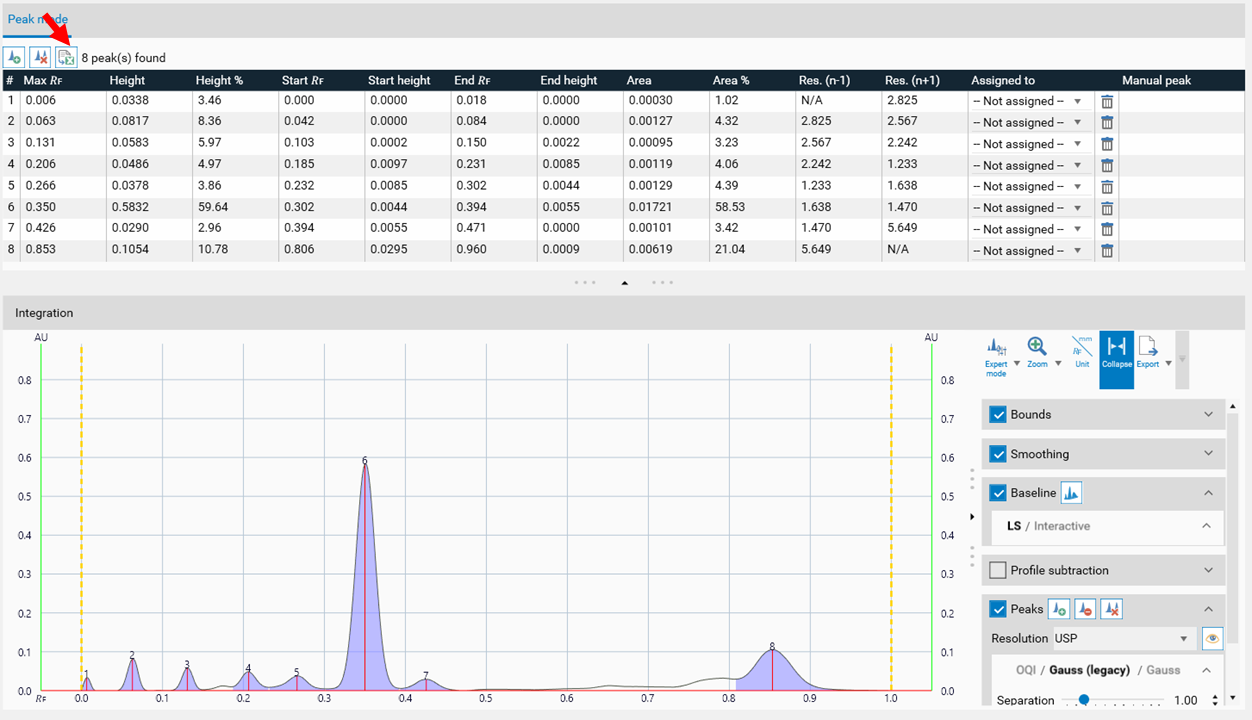Open Assigned to dropdown for peak 1
Viewport: 1252px width, 720px height.
pos(1030,101)
